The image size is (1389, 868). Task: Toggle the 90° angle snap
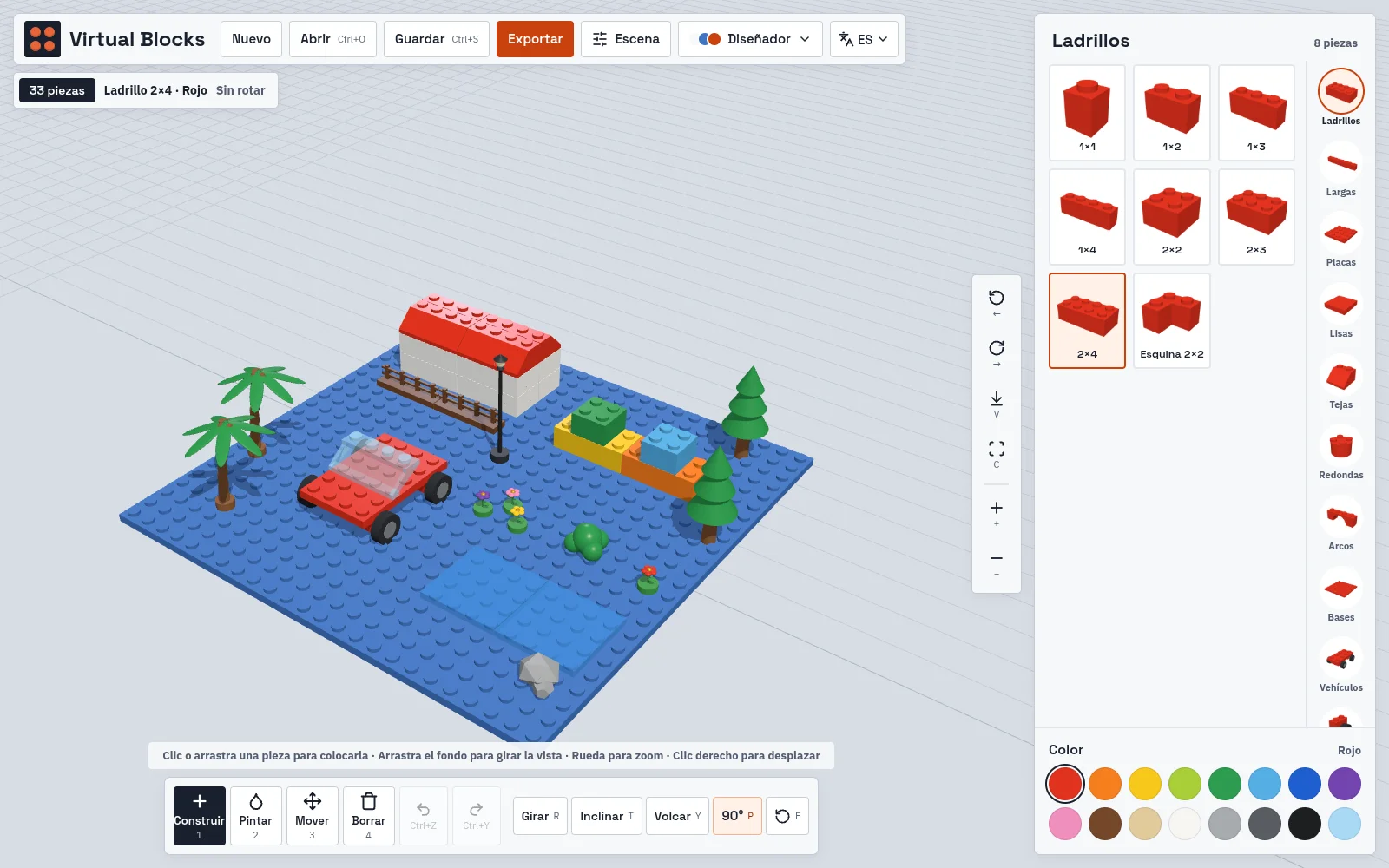coord(737,816)
